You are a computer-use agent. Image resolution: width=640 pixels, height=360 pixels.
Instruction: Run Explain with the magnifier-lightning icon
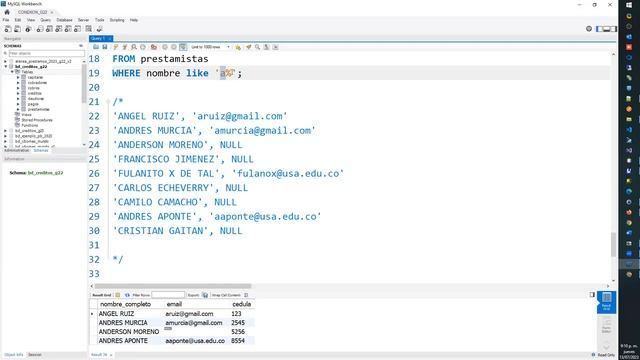(x=134, y=47)
